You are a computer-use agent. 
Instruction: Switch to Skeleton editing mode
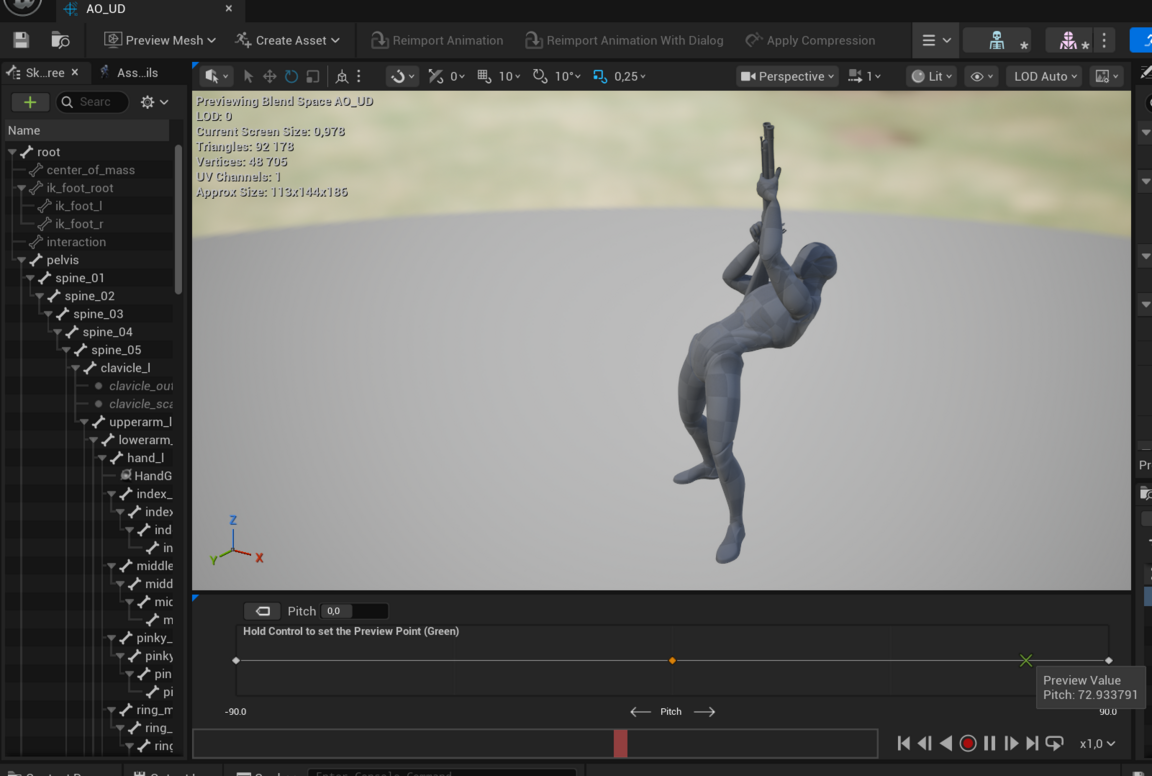click(x=997, y=40)
